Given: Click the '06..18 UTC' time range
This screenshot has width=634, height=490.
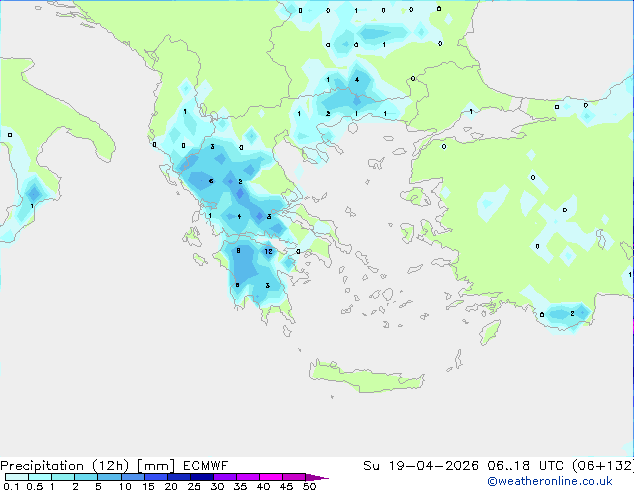Looking at the screenshot, I should point(525,466).
